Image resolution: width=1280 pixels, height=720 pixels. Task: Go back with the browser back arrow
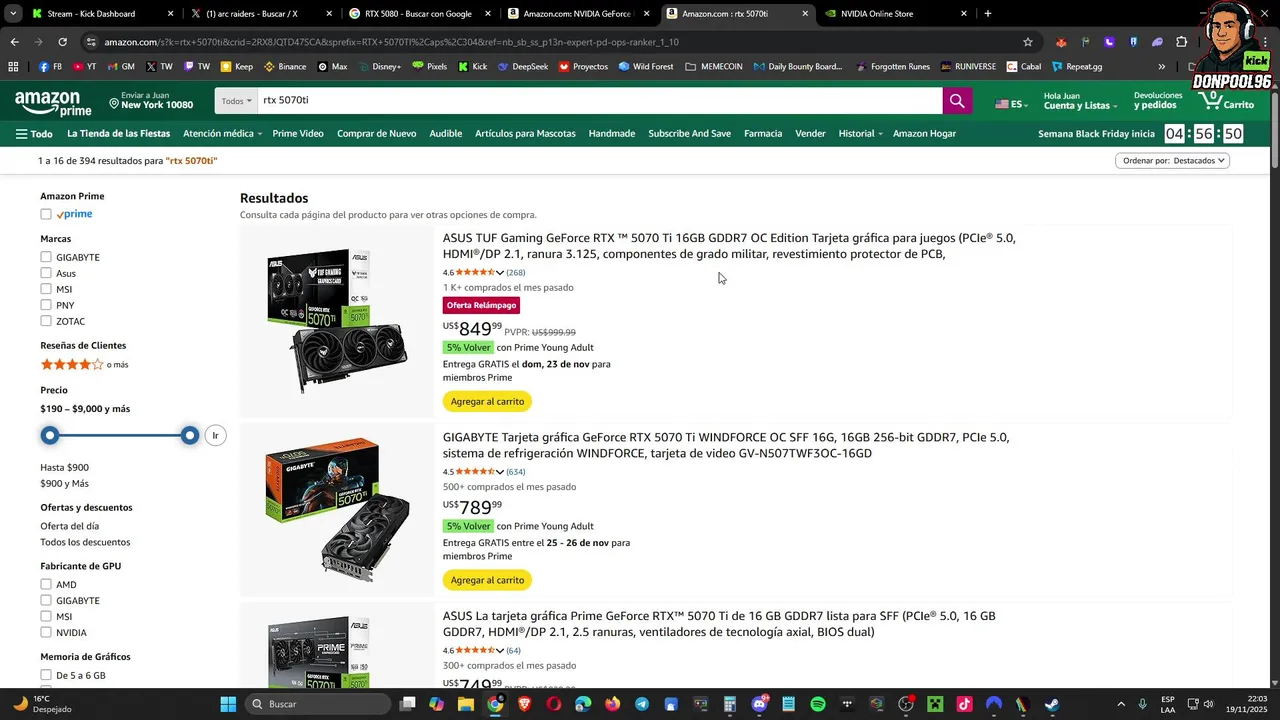14,42
